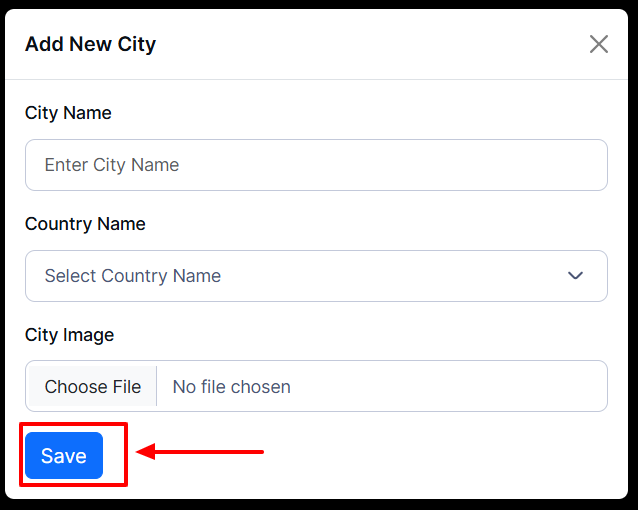Screen dimensions: 638x510
Task: Click the "Select Country Name" placeholder text
Action: tap(133, 276)
